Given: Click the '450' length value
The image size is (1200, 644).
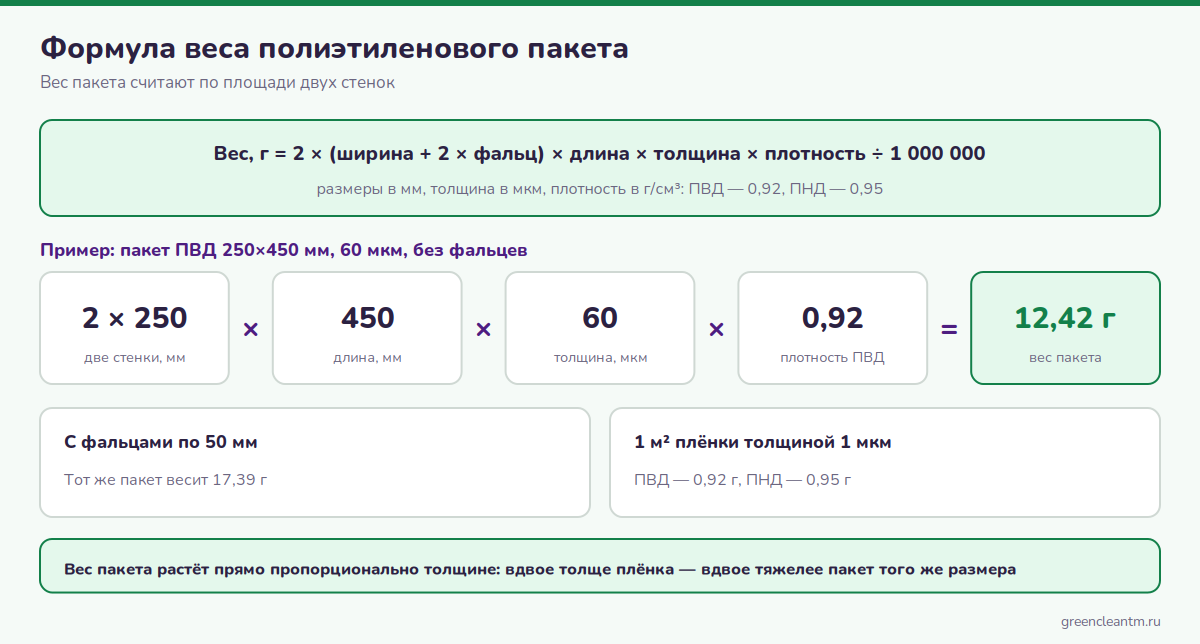Looking at the screenshot, I should tap(368, 318).
